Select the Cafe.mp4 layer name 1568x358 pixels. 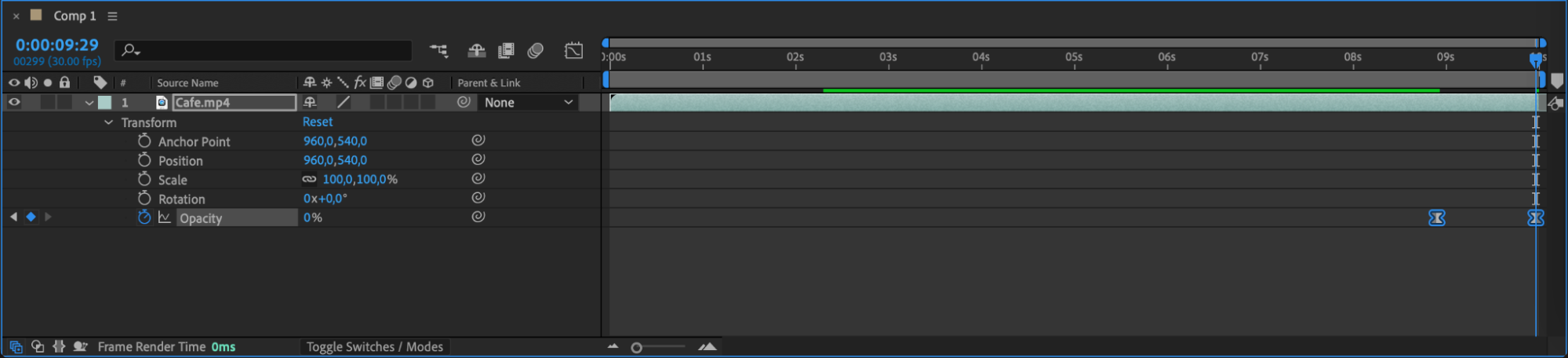pyautogui.click(x=234, y=102)
